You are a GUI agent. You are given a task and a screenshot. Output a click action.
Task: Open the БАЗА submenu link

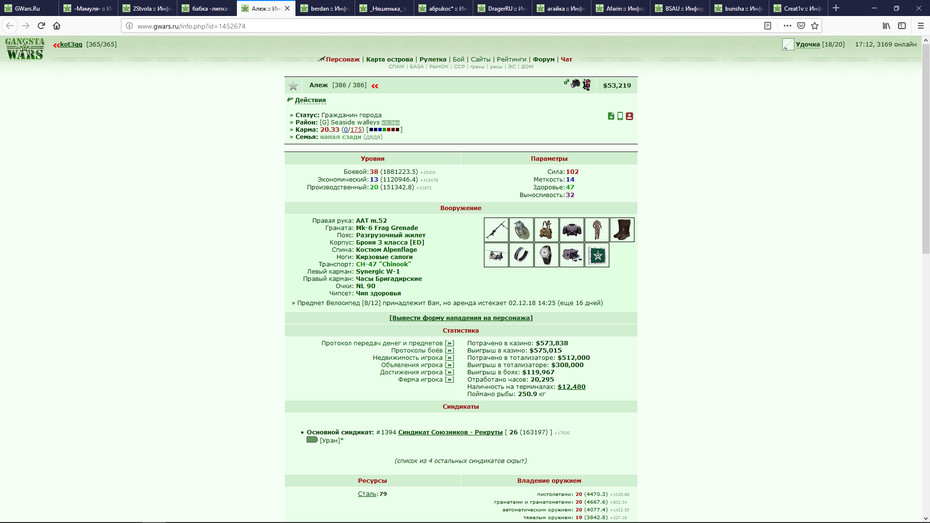(416, 67)
